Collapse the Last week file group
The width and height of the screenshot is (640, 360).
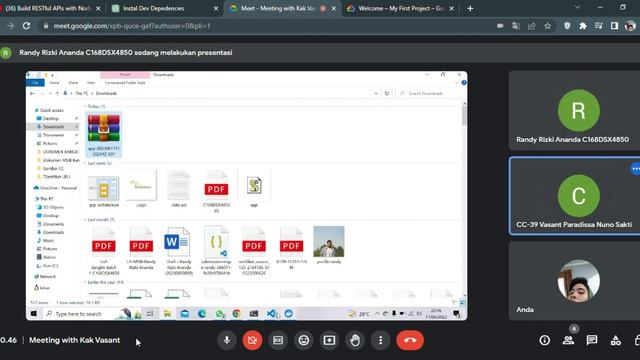pos(85,163)
